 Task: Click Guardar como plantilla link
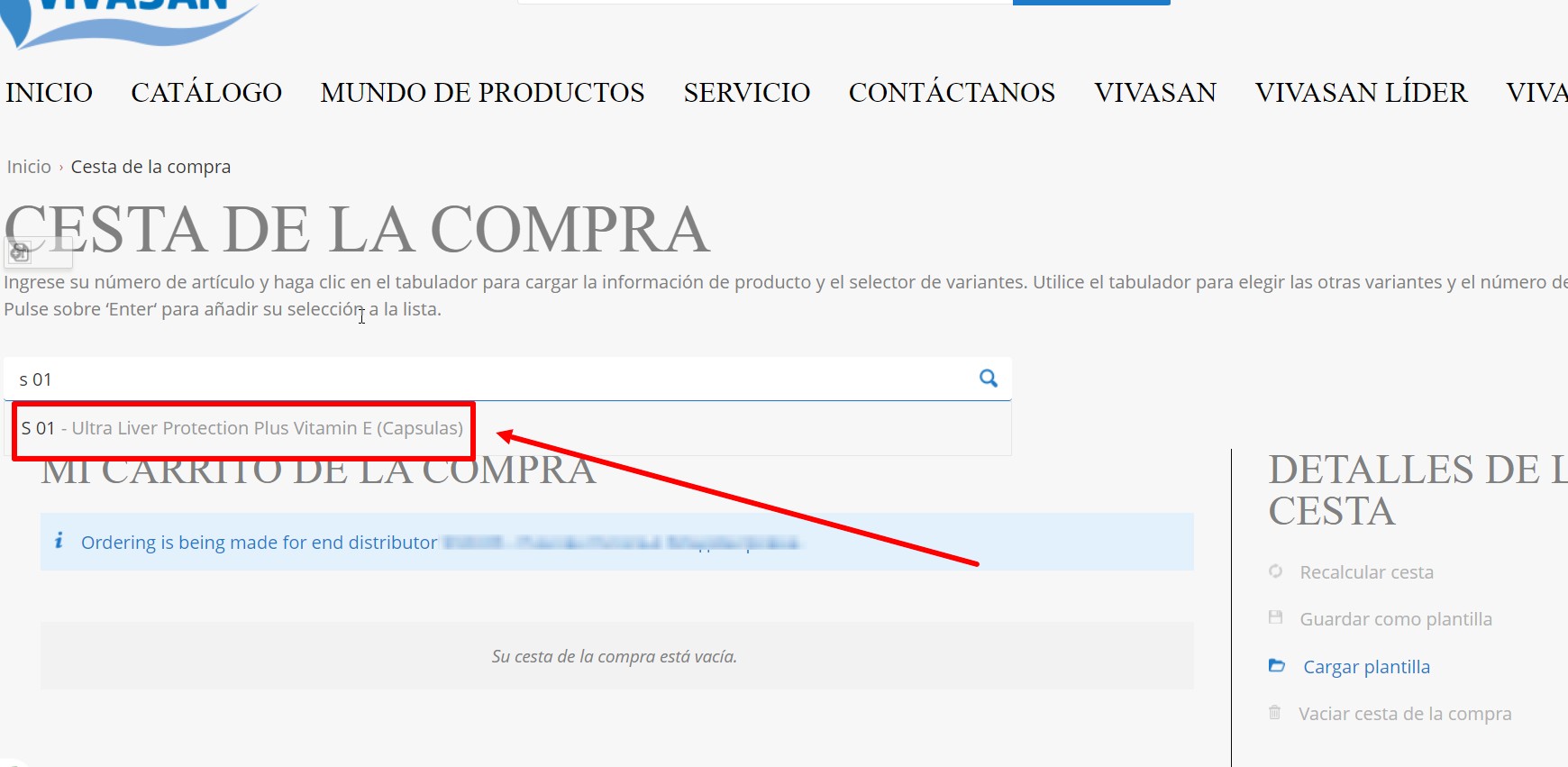coord(1396,619)
